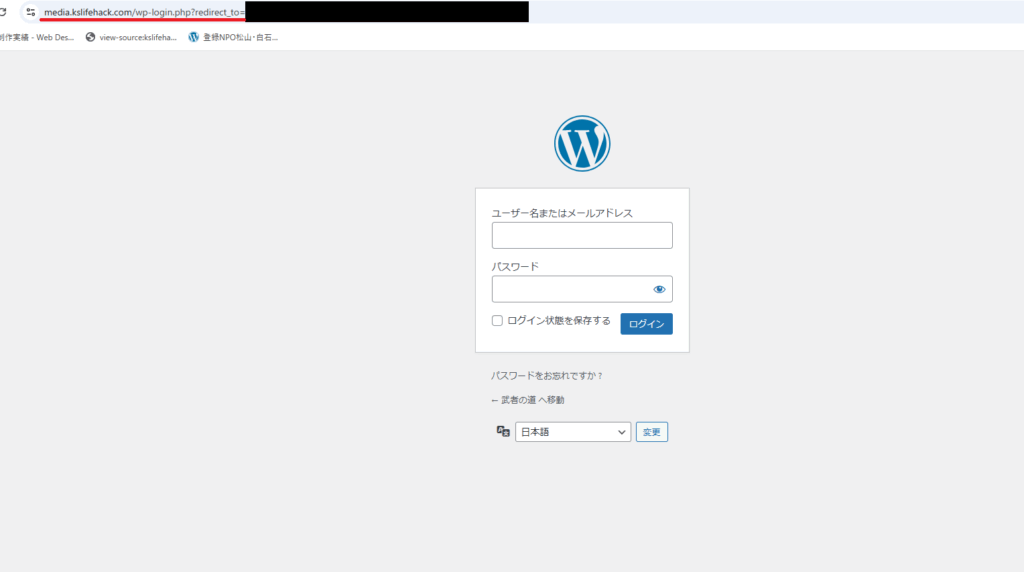Click the ログイン状態を保存する label text
Viewport: 1024px width, 572px height.
pyautogui.click(x=558, y=321)
